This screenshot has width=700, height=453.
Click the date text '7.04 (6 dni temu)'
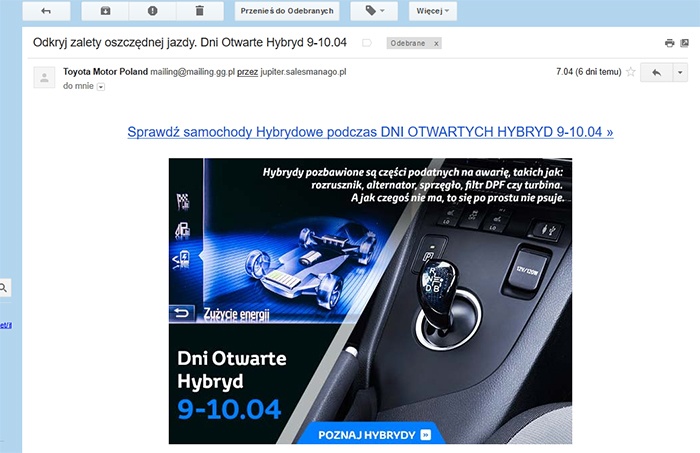click(588, 72)
